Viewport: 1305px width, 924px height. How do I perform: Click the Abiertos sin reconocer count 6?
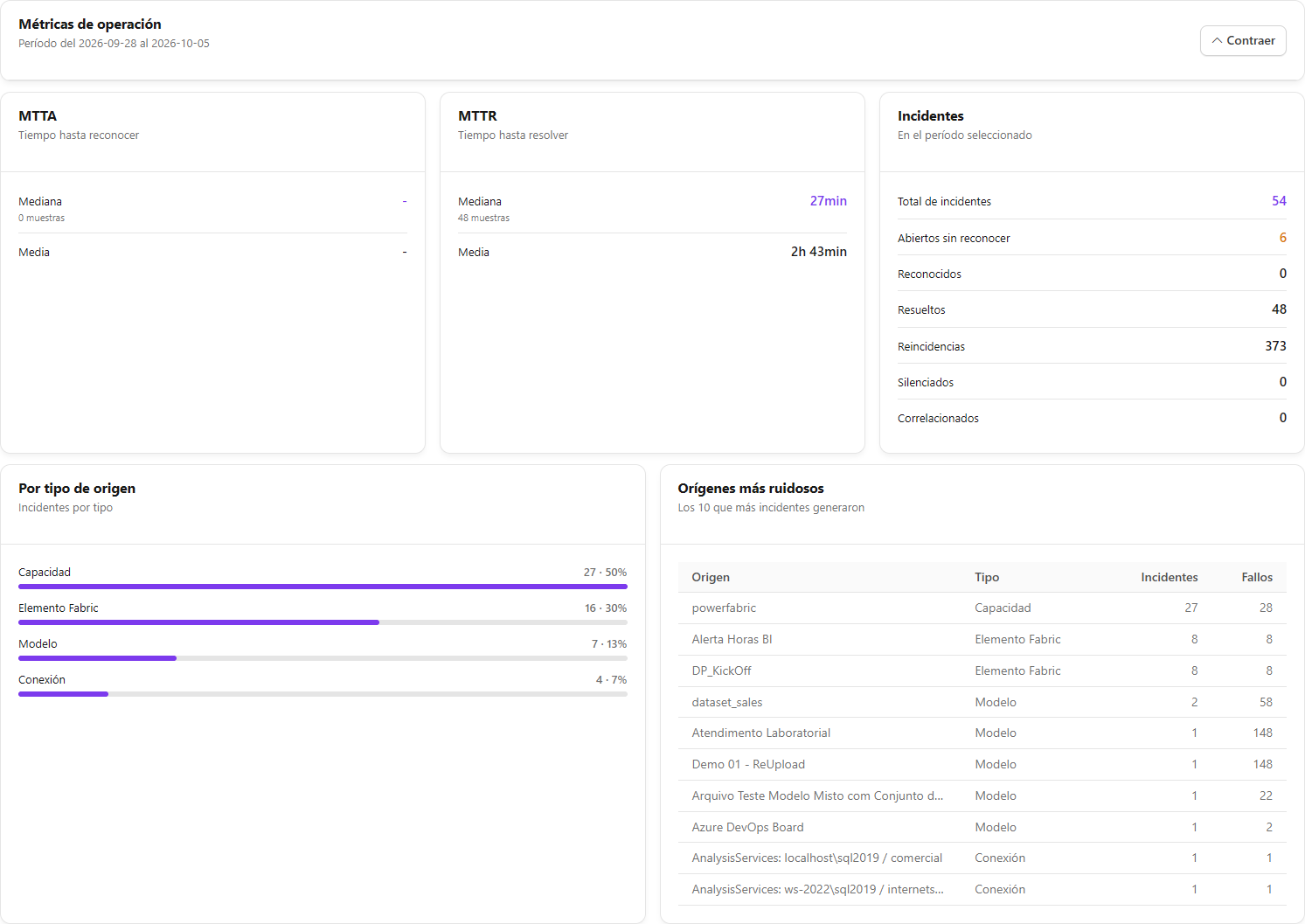(x=1282, y=238)
